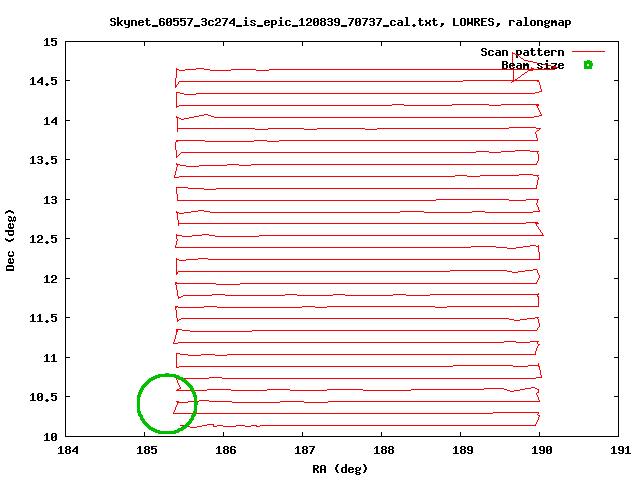Click the y-axis tick label 11.5
The width and height of the screenshot is (640, 480).
[x=44, y=318]
